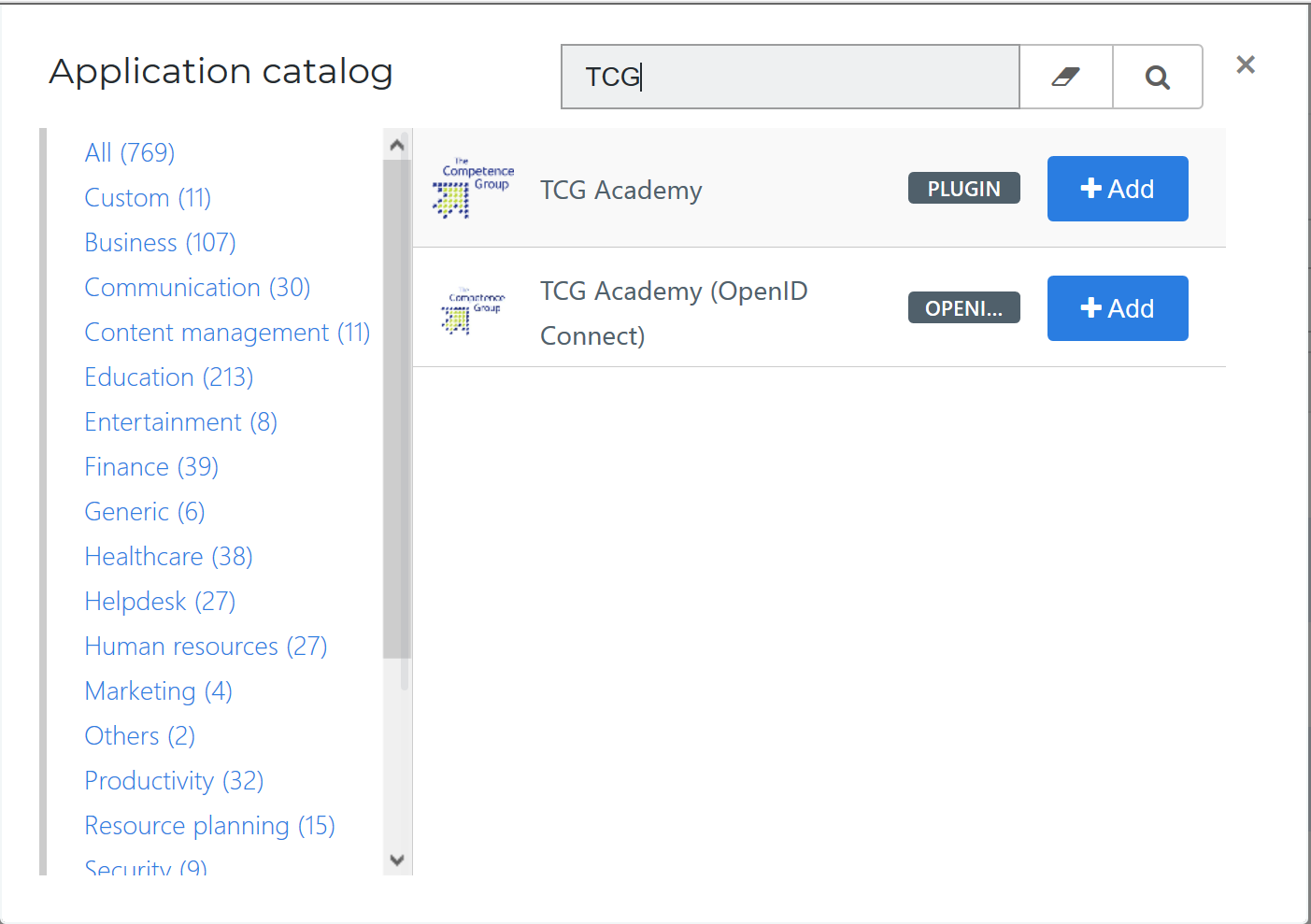
Task: Click the eraser icon to clear search
Action: (x=1066, y=77)
